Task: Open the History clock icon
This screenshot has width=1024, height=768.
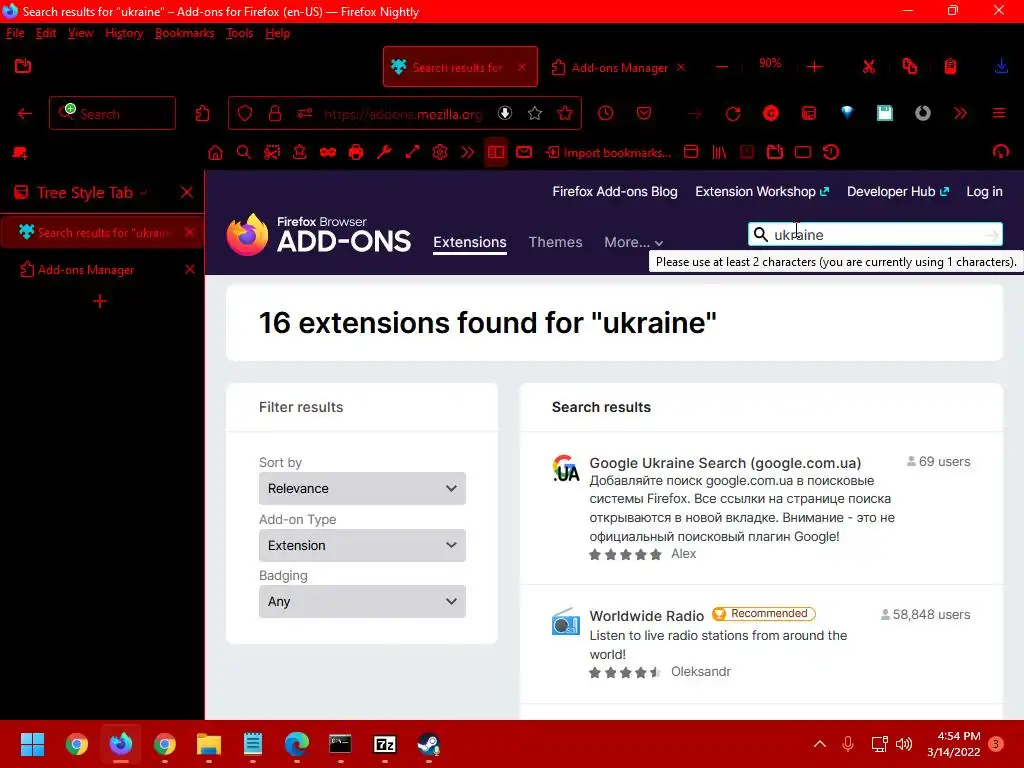Action: pyautogui.click(x=605, y=113)
